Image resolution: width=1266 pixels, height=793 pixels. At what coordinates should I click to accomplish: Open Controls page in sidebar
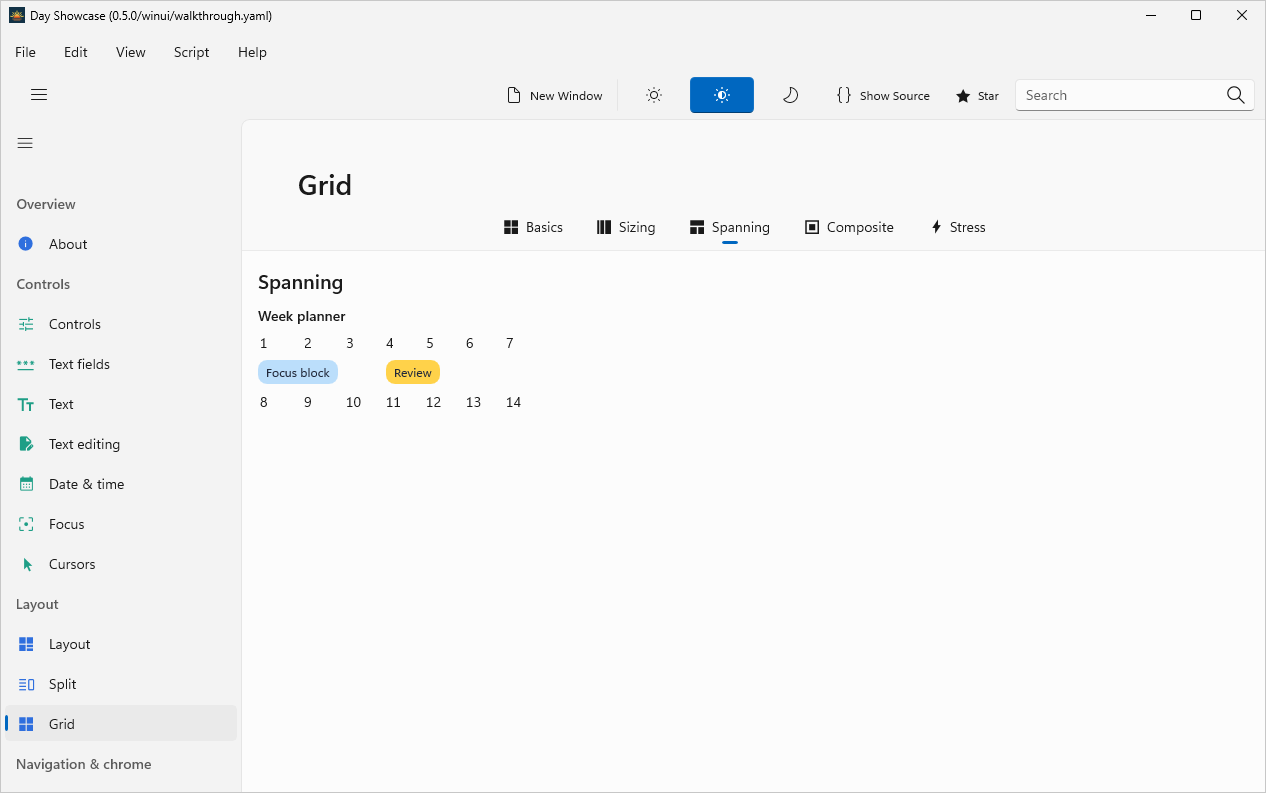(x=120, y=324)
